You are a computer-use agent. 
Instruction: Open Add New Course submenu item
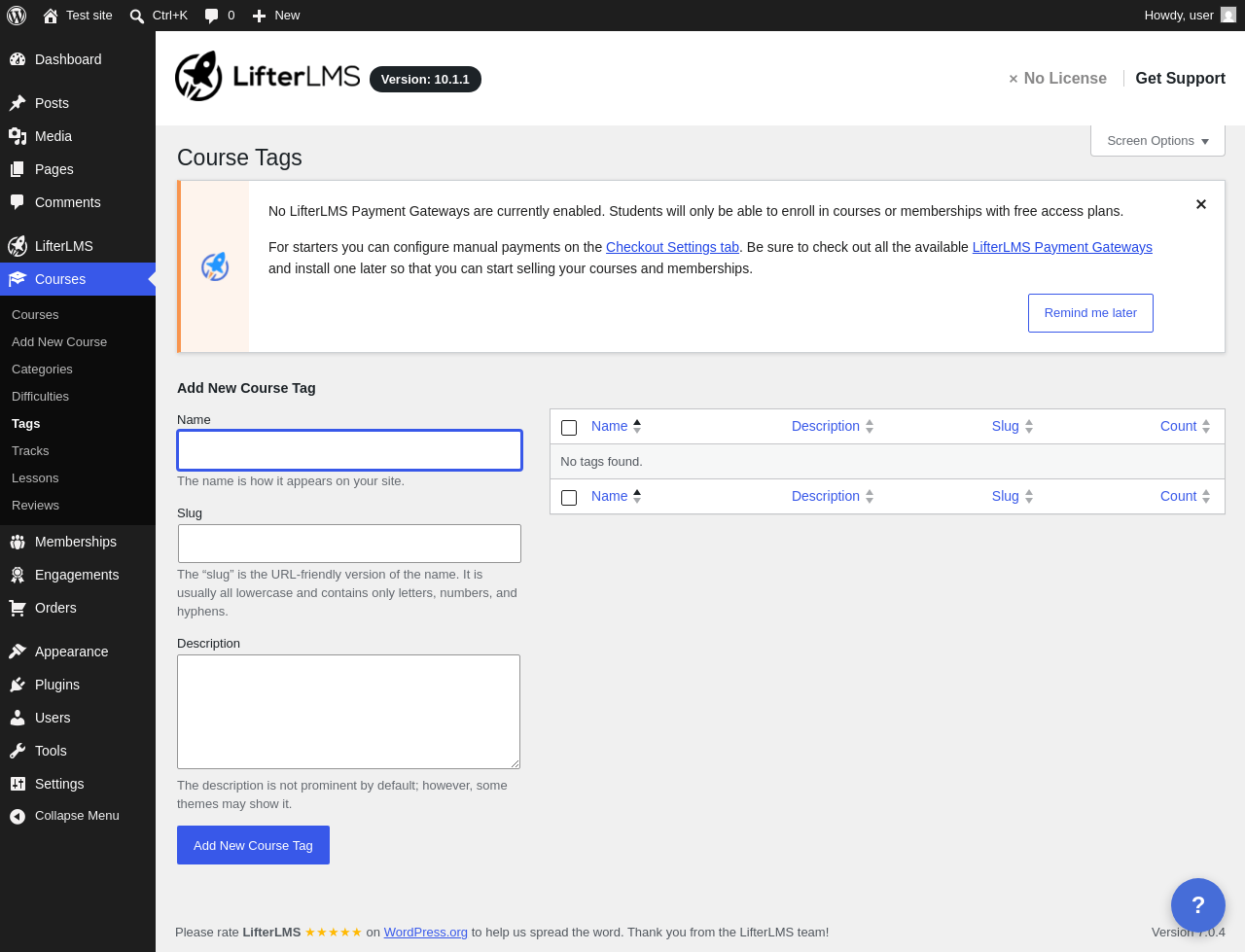point(59,342)
